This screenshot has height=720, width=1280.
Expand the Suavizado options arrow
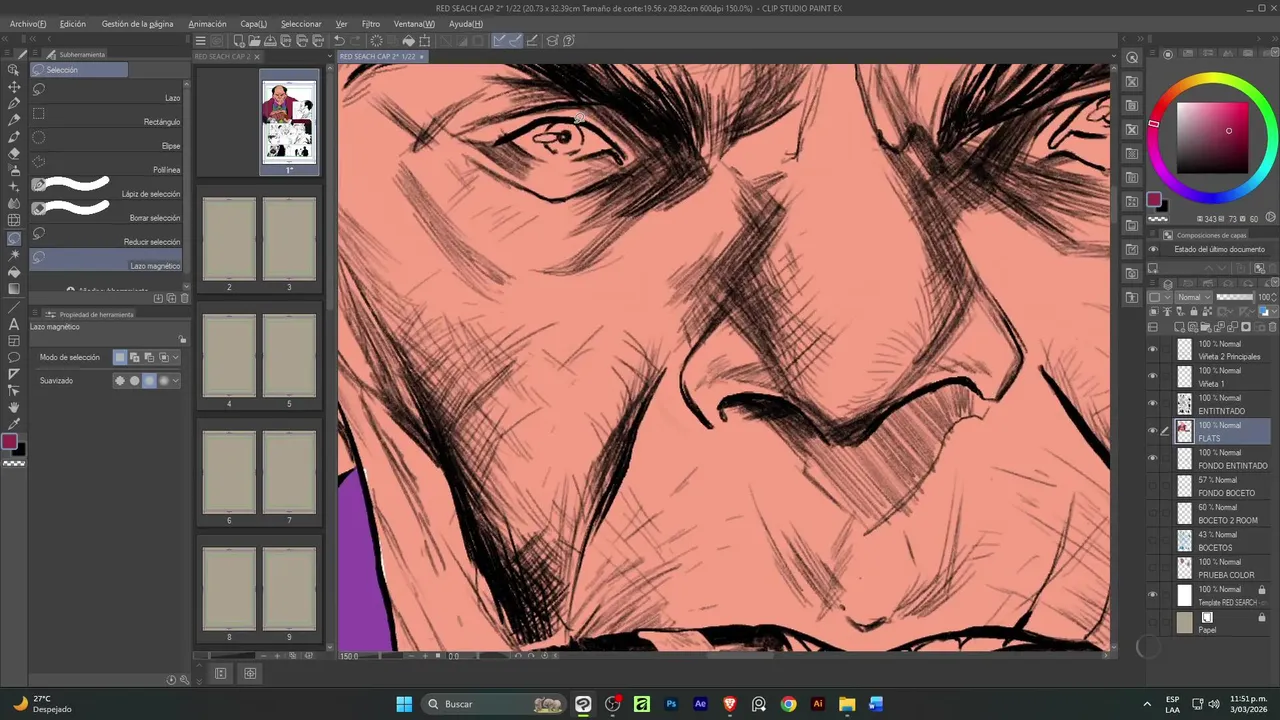(x=176, y=380)
